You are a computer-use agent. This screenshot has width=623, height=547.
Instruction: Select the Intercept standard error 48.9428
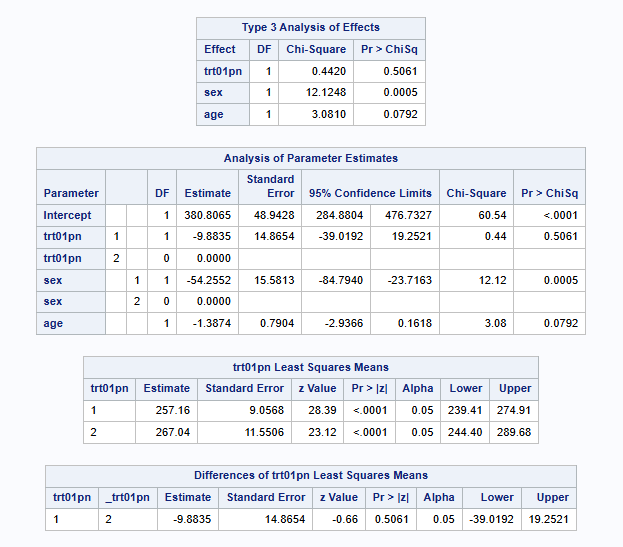pos(270,215)
